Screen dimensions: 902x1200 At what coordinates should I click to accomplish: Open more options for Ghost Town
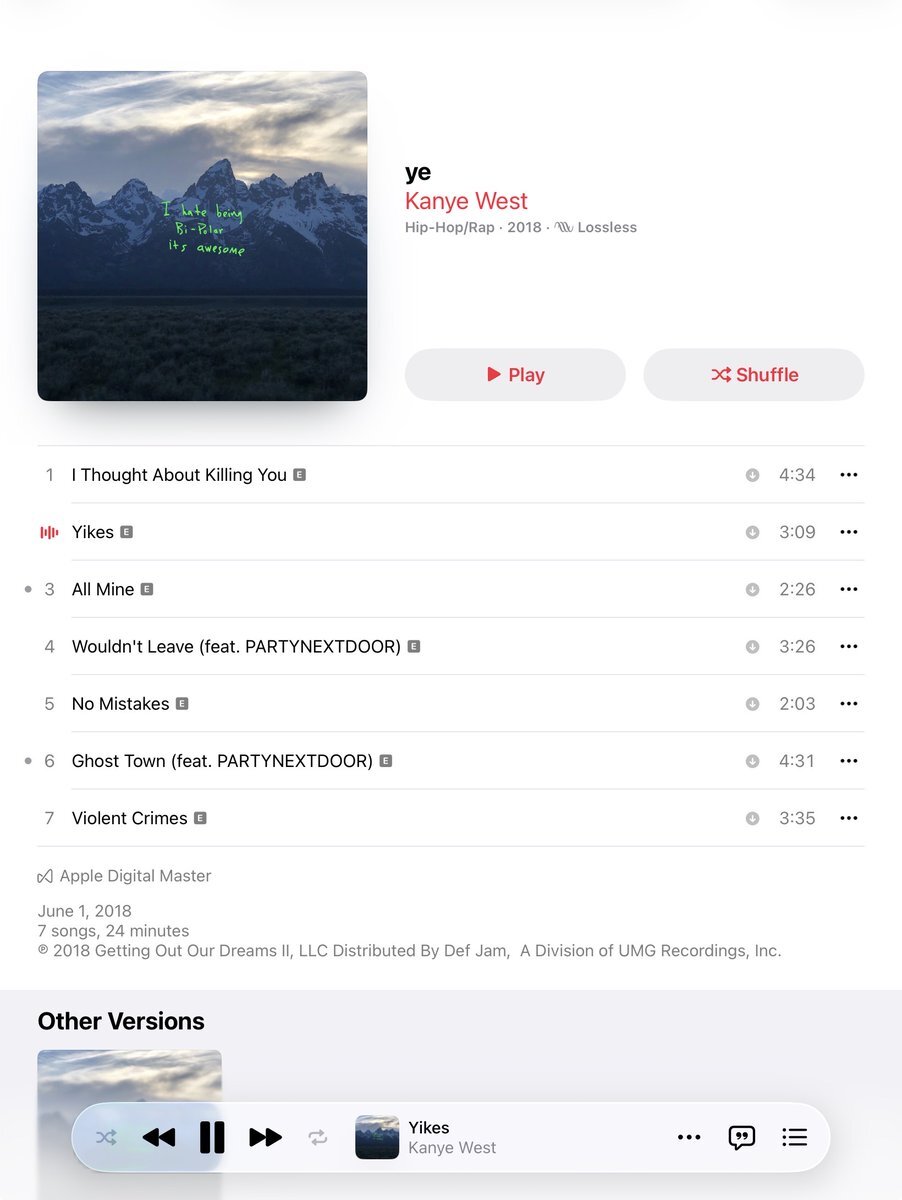pyautogui.click(x=849, y=761)
